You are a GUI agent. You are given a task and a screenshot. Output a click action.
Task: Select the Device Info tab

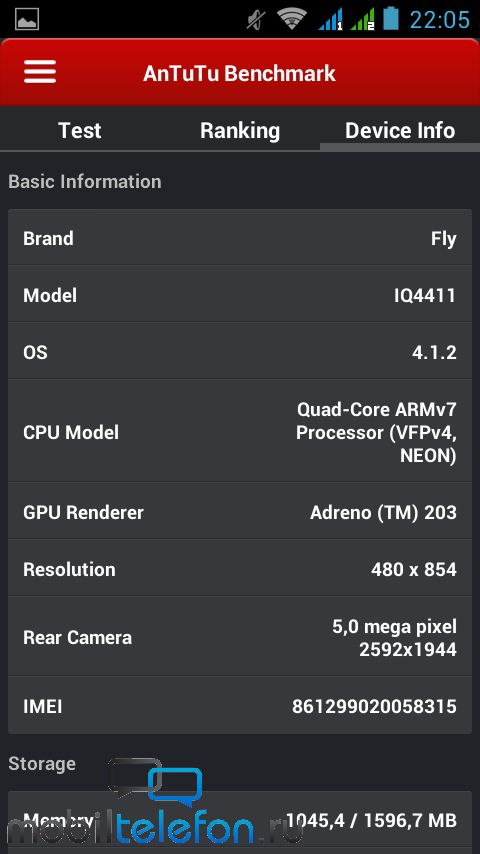point(400,131)
